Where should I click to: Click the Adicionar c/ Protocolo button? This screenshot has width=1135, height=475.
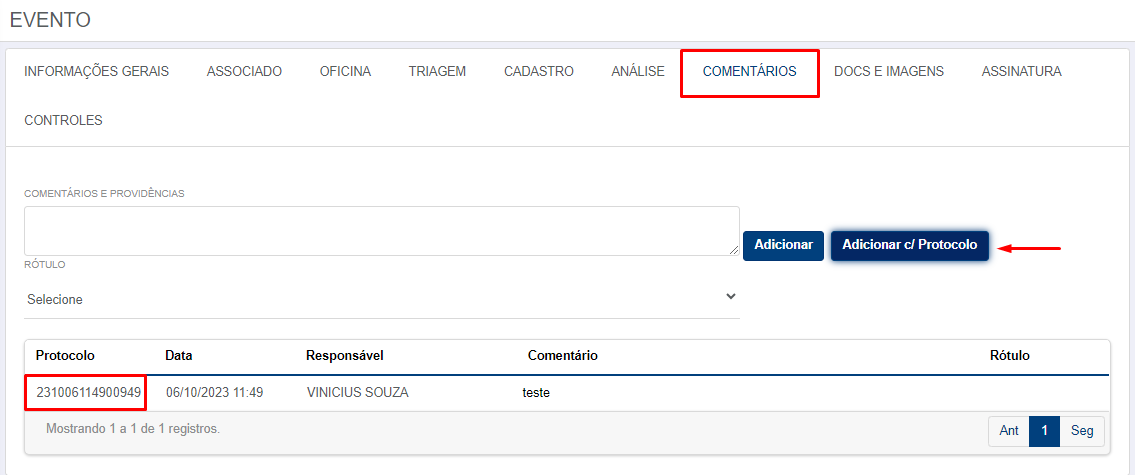[x=910, y=245]
